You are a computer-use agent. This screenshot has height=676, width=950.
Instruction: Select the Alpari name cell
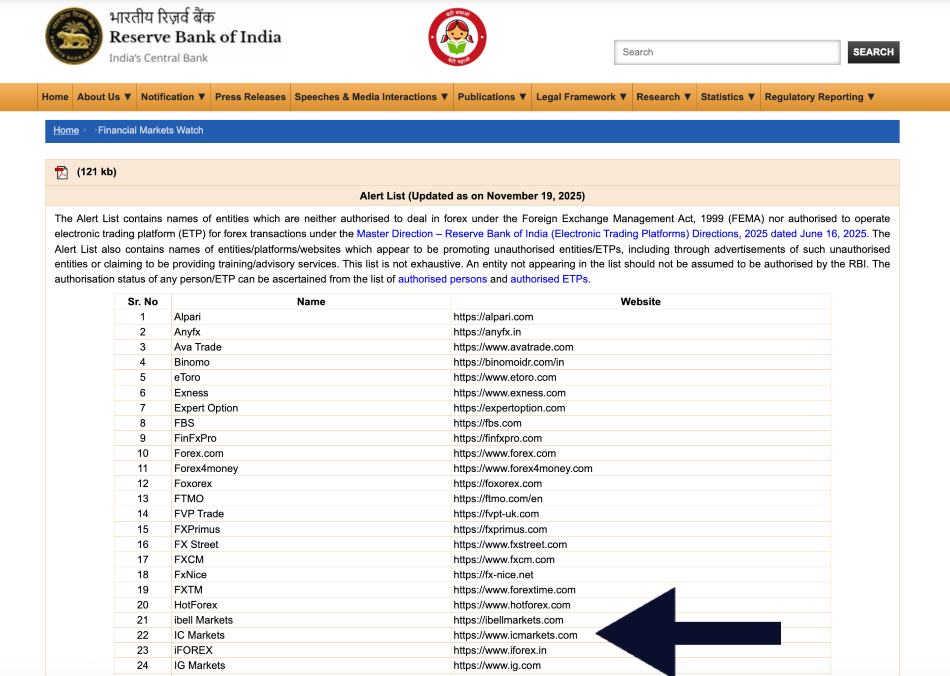(311, 317)
